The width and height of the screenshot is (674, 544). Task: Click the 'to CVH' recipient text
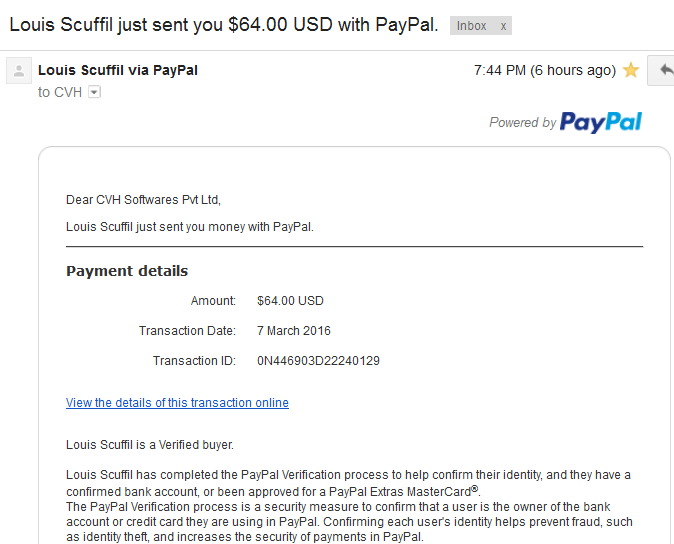point(60,92)
